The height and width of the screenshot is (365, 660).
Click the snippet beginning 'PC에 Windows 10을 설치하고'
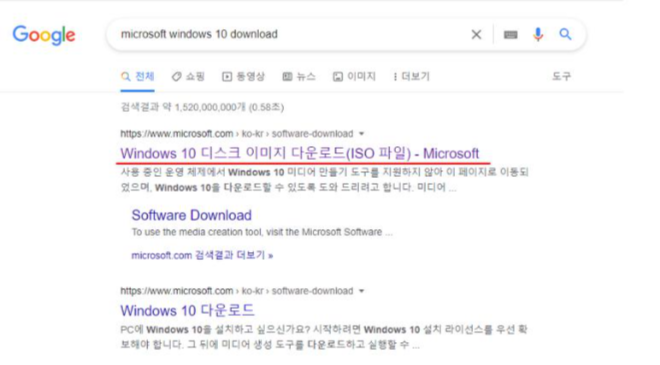(323, 337)
